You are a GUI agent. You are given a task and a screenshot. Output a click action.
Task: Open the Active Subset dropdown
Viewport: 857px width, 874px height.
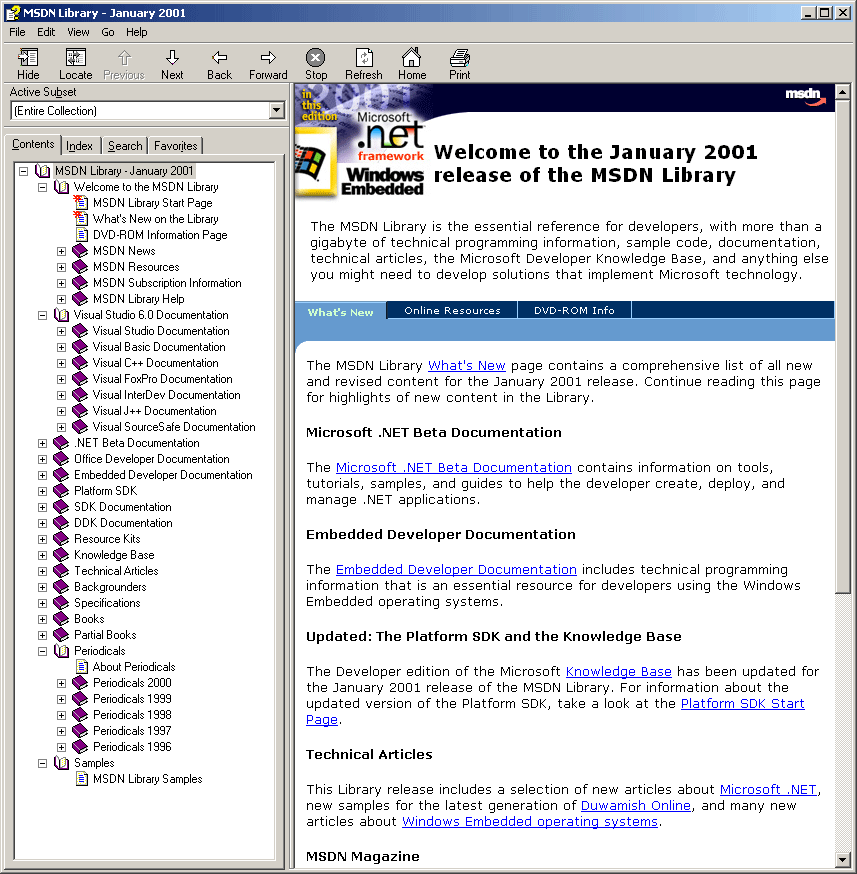point(276,110)
